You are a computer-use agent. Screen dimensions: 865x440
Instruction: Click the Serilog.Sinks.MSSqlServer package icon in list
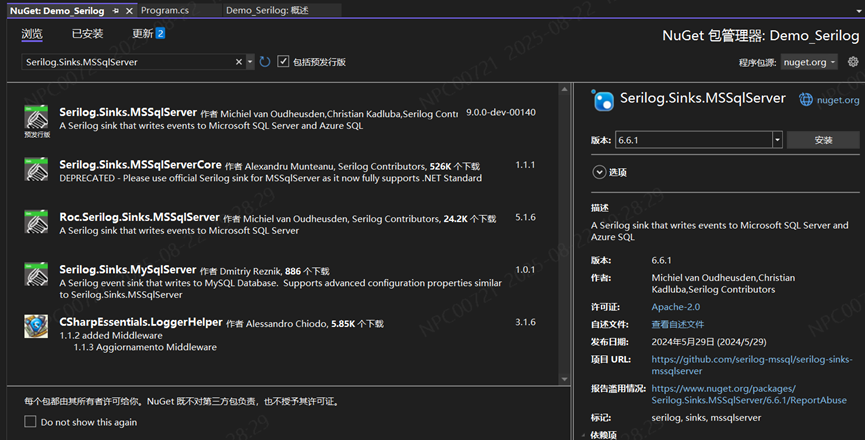[36, 117]
